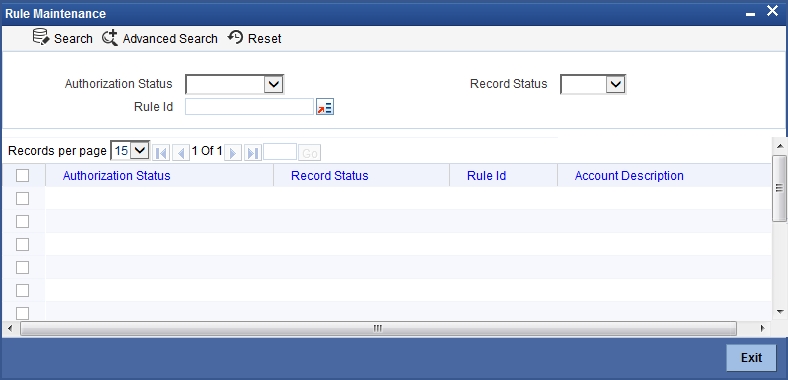Click the horizontal scrollbar right arrow

(x=762, y=329)
